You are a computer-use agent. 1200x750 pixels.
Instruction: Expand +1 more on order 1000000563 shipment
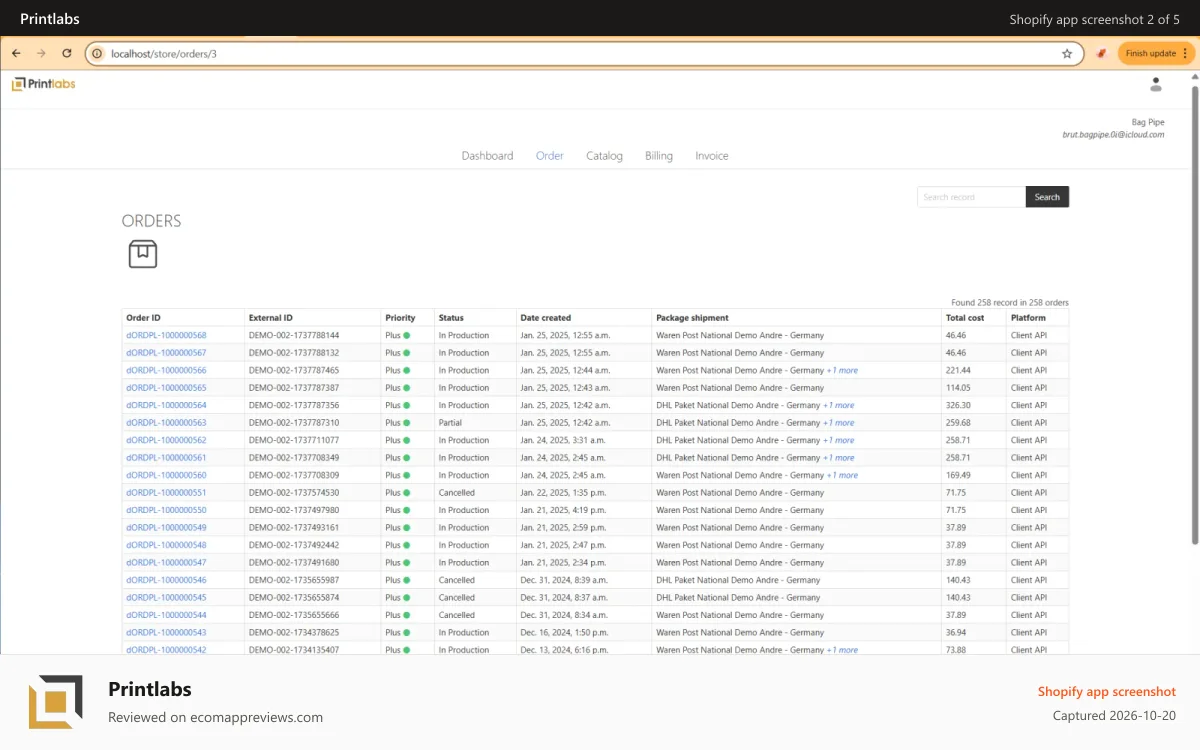[x=839, y=423]
